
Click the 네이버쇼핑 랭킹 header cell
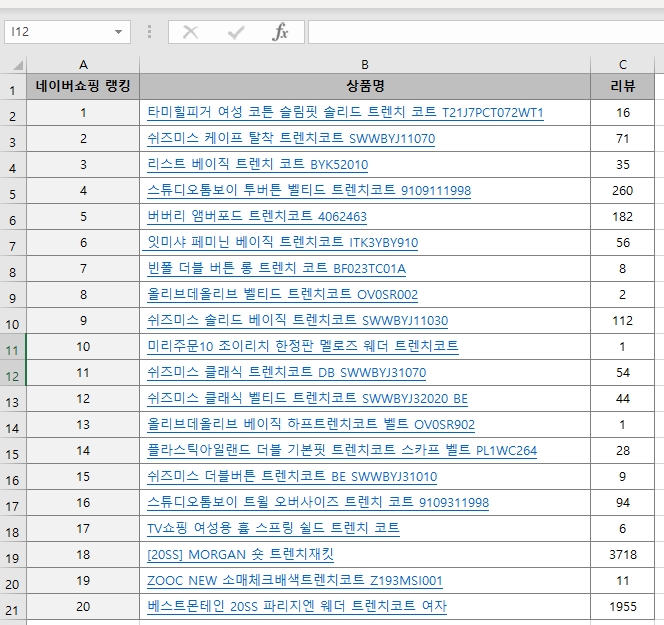click(x=83, y=86)
